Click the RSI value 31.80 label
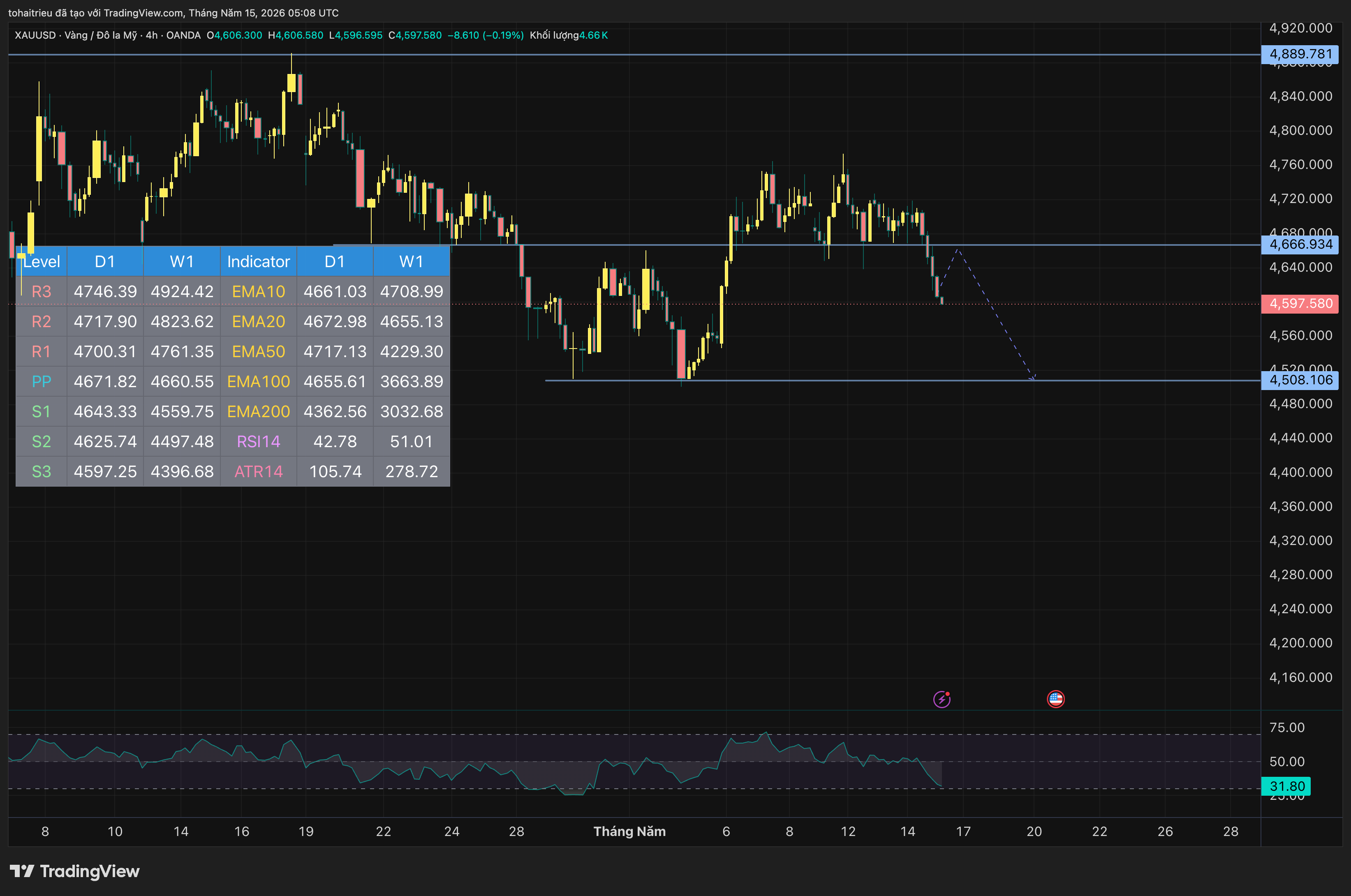This screenshot has width=1351, height=896. point(1286,786)
